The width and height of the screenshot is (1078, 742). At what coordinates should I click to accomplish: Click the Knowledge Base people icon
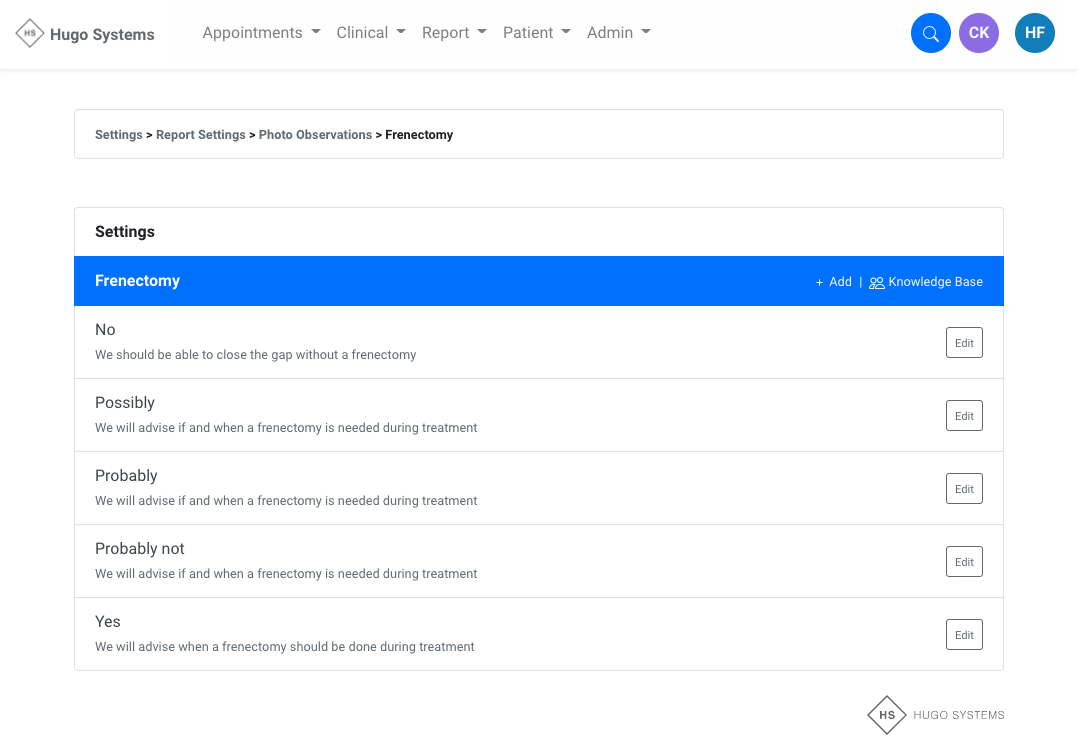(x=876, y=283)
